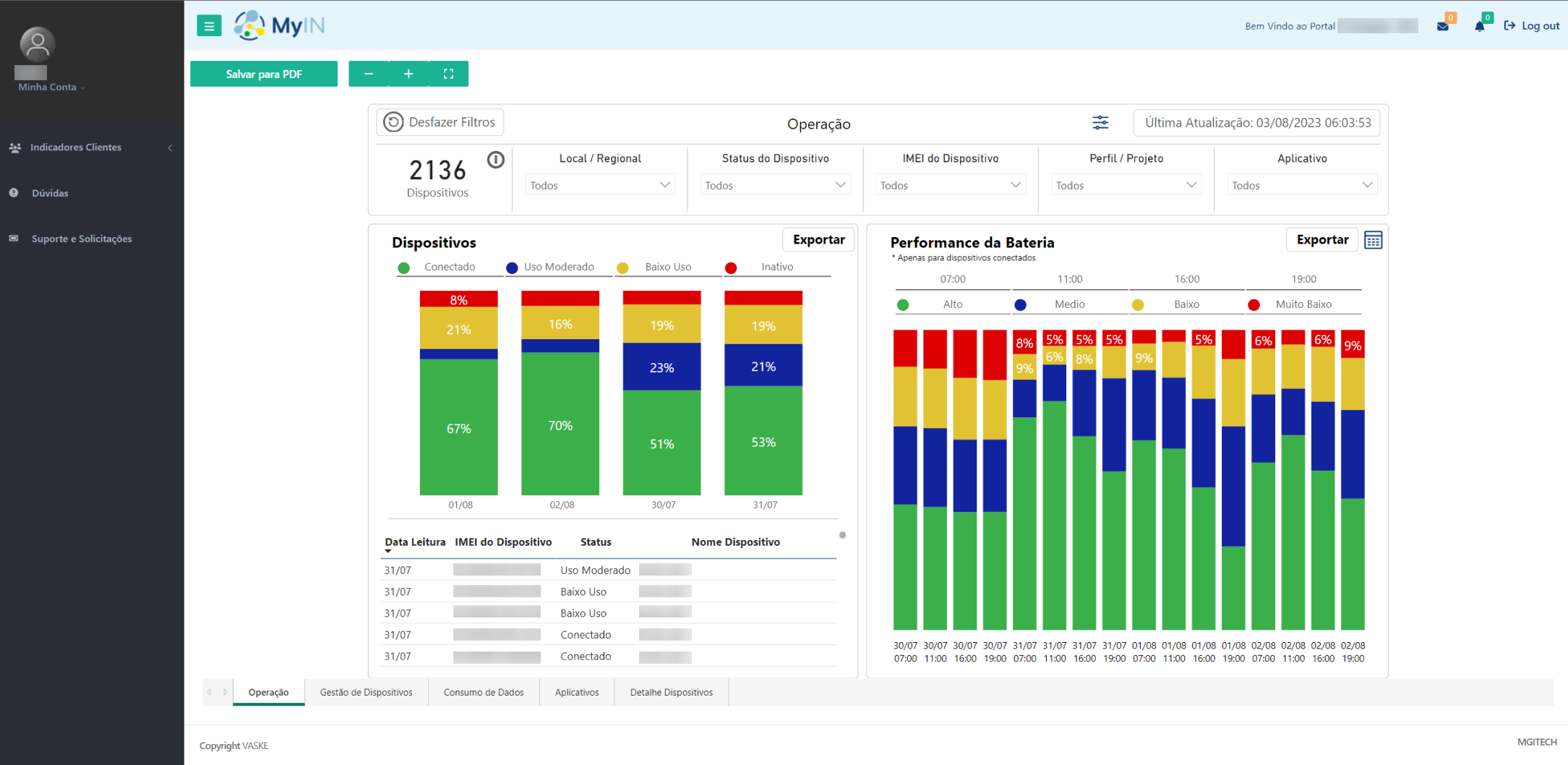Show battery performance as table icon
This screenshot has height=765, width=1568.
click(1373, 240)
